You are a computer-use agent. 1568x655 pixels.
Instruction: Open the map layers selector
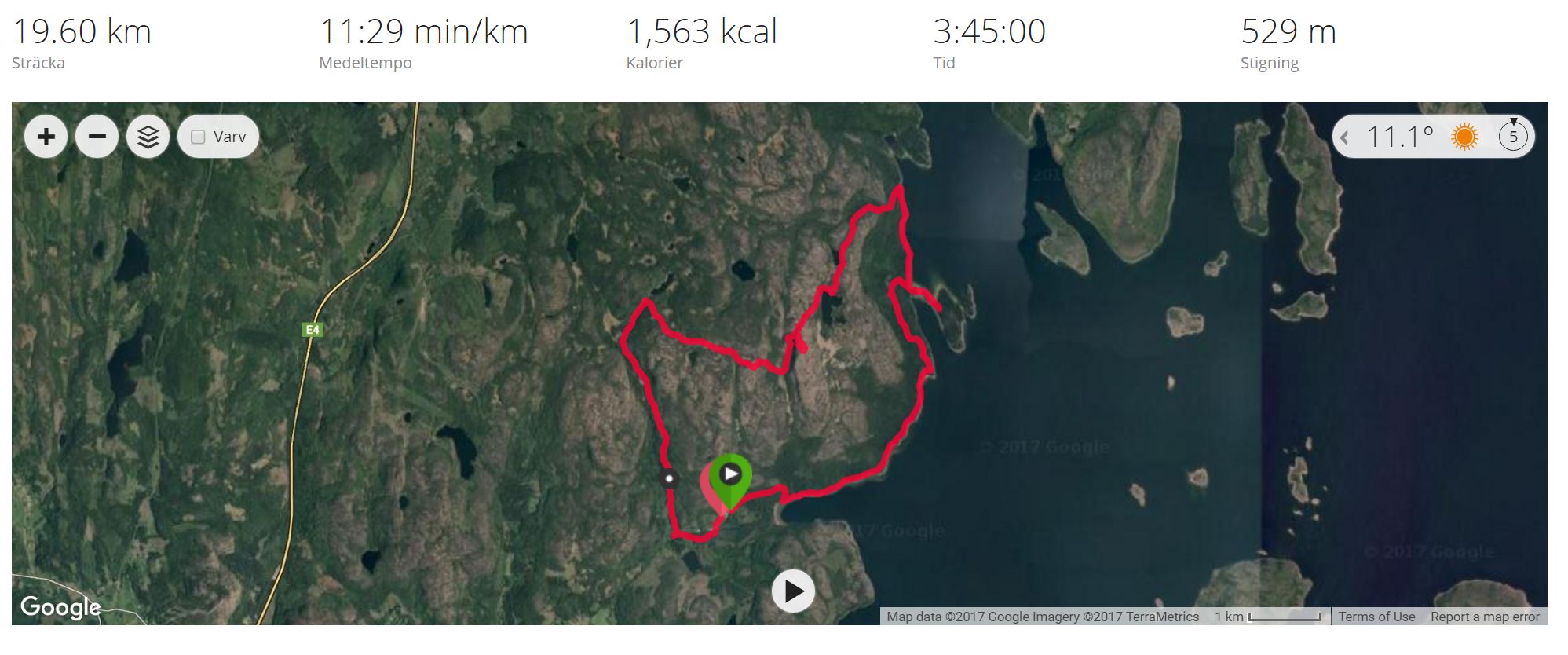coord(148,137)
